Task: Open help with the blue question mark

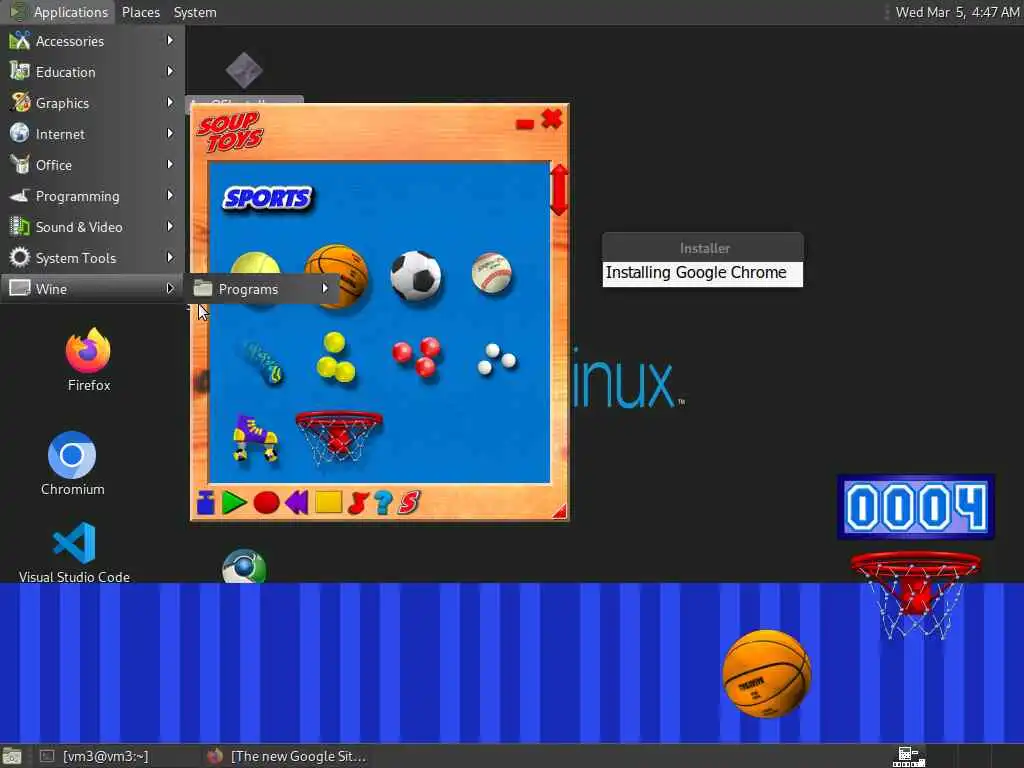Action: (x=383, y=502)
